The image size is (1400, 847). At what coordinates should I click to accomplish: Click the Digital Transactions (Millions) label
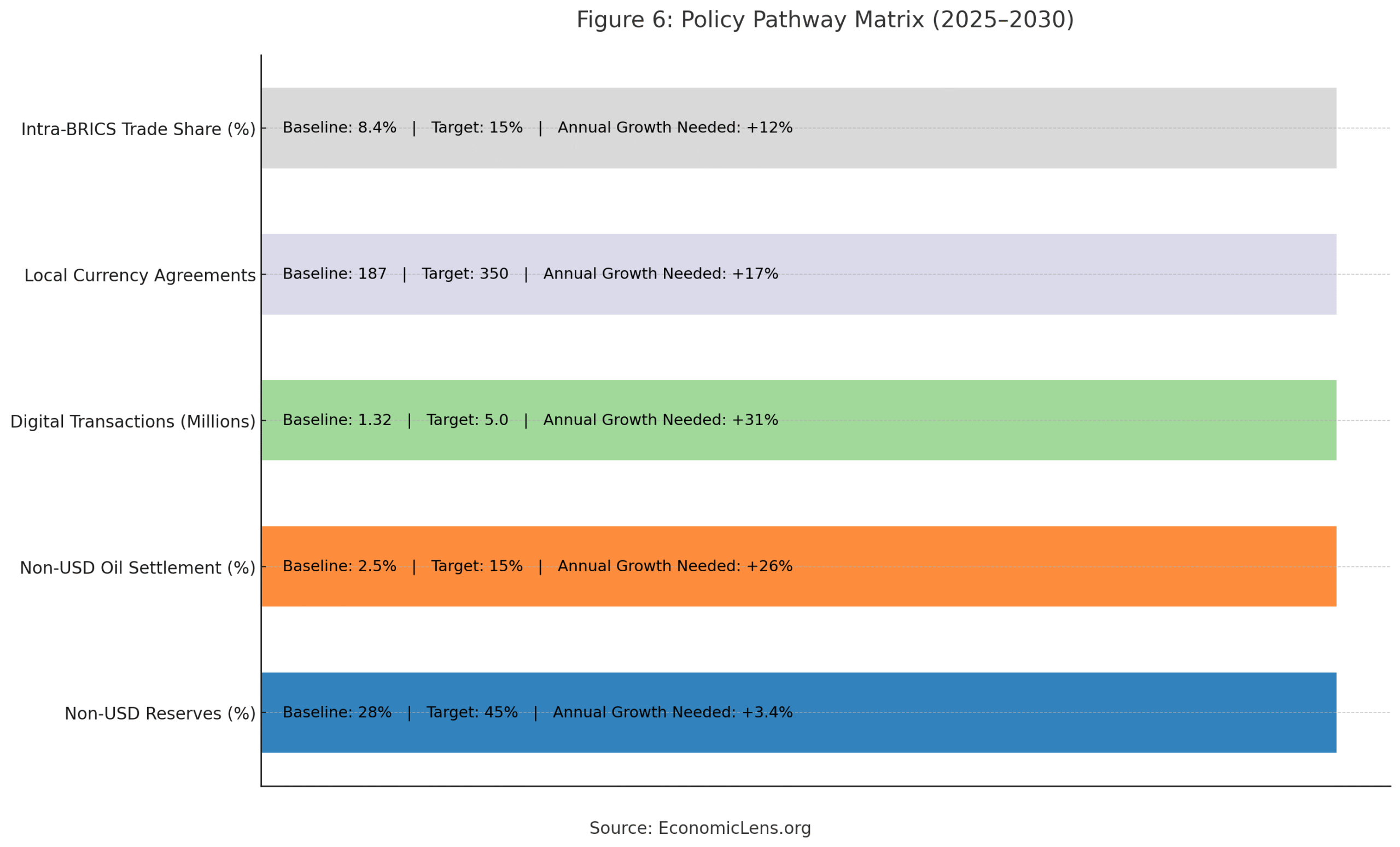point(133,421)
